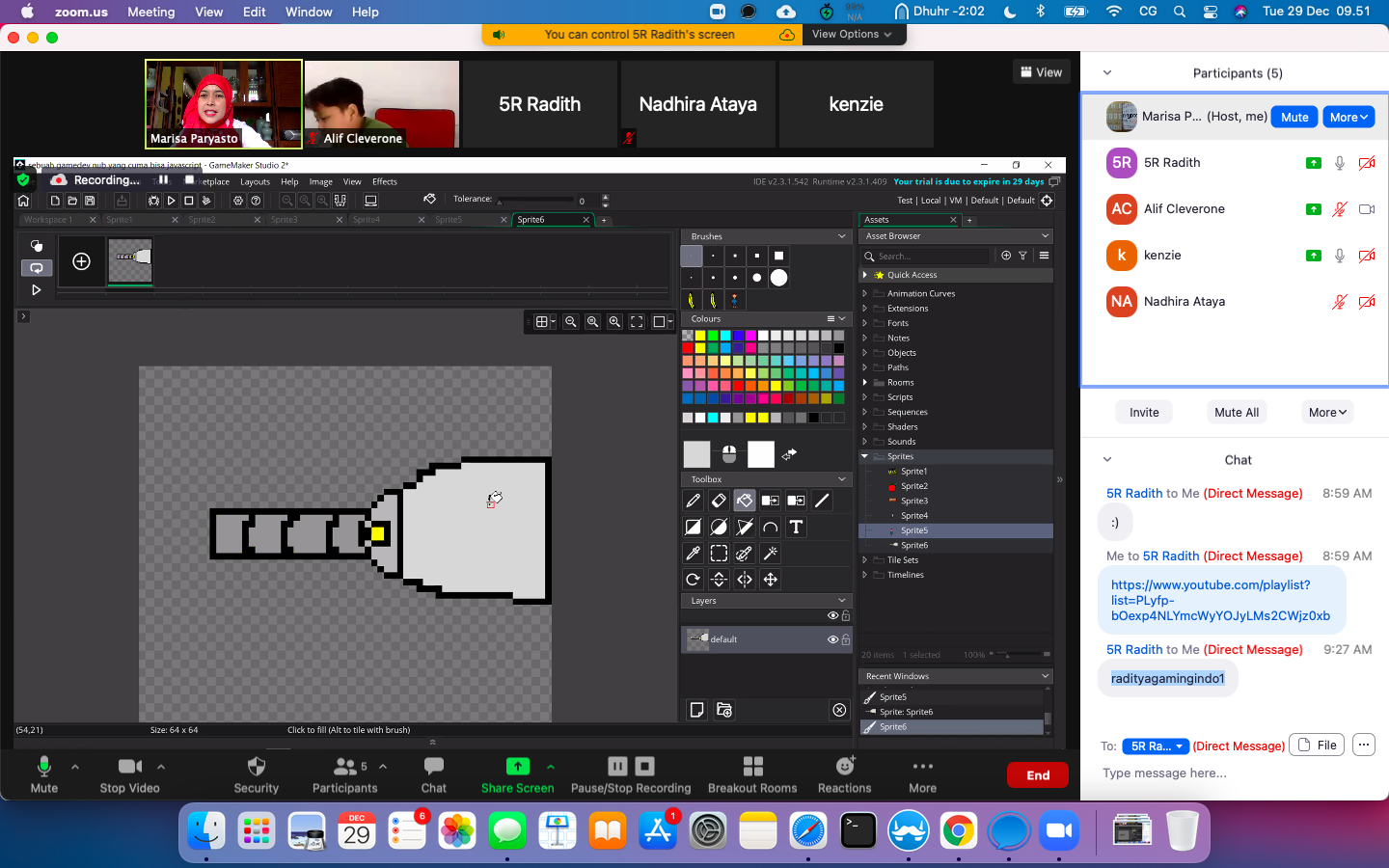Select the Line tool in Toolbox
1389x868 pixels.
(822, 501)
